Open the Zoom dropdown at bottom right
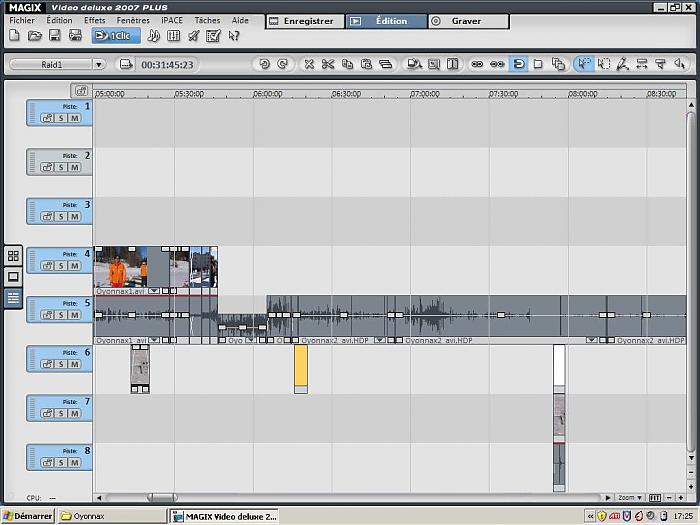 pyautogui.click(x=629, y=497)
